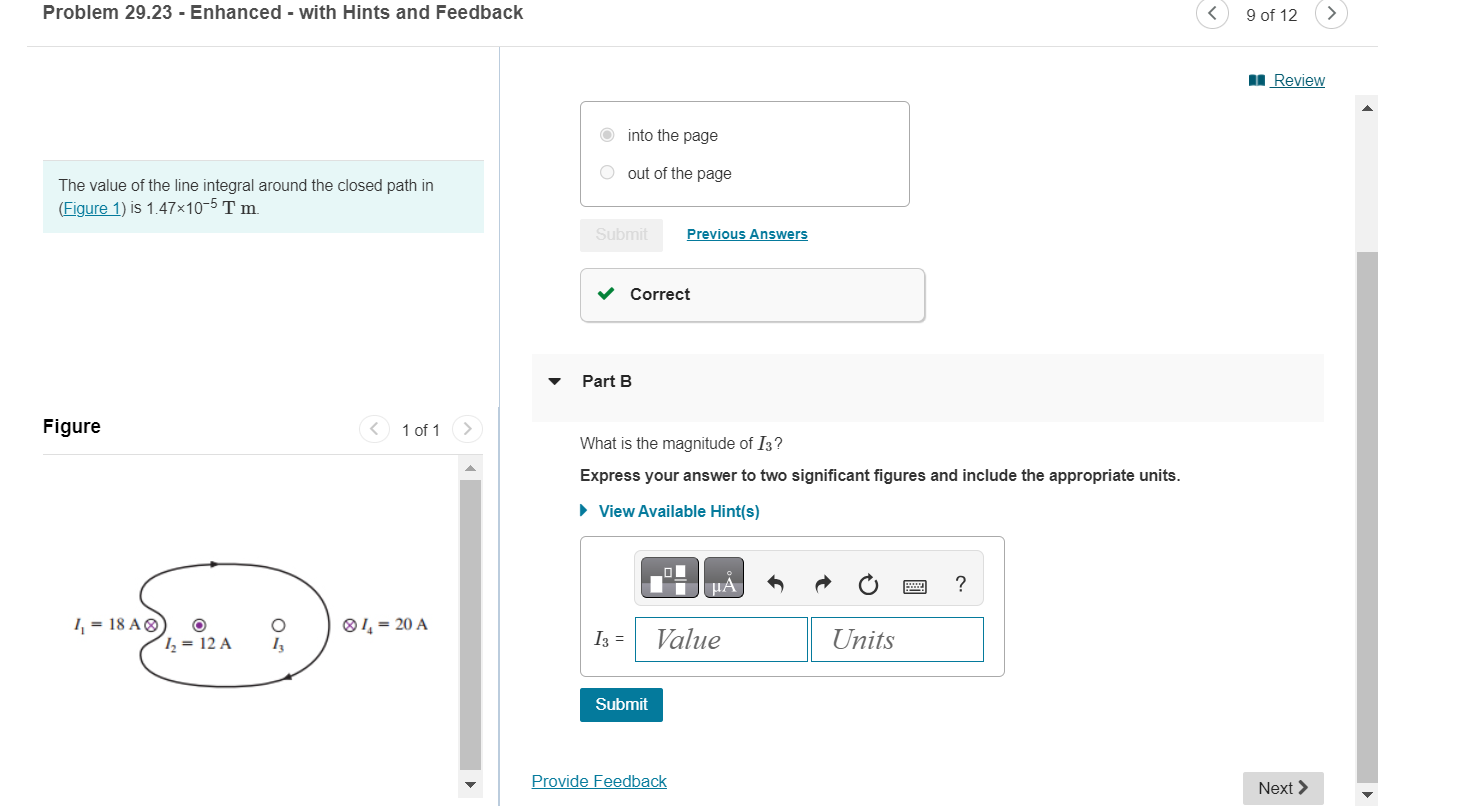Advance to problem 10 using right arrow

pyautogui.click(x=1331, y=15)
